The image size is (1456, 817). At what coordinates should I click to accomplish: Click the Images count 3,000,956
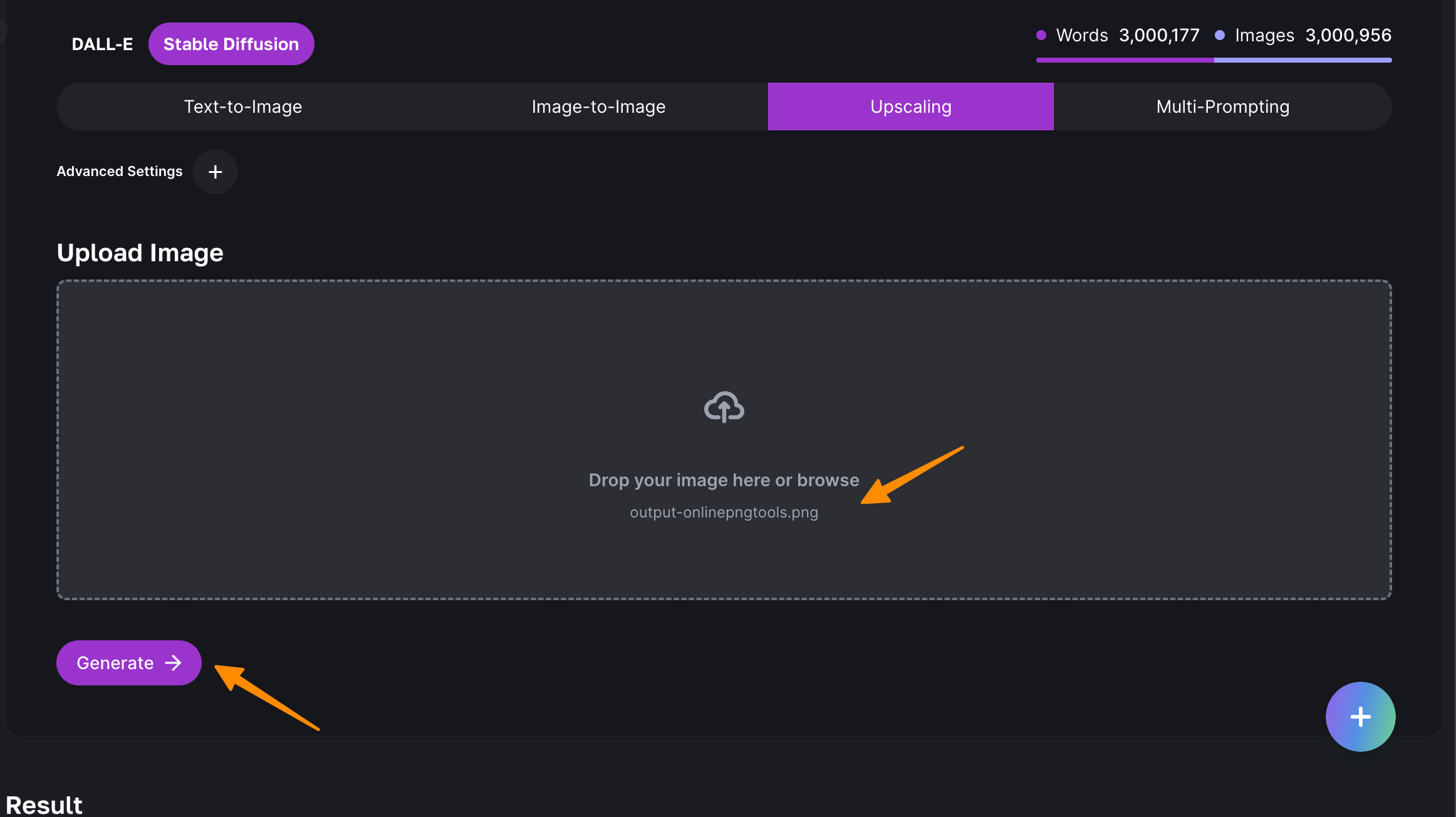tap(1348, 35)
